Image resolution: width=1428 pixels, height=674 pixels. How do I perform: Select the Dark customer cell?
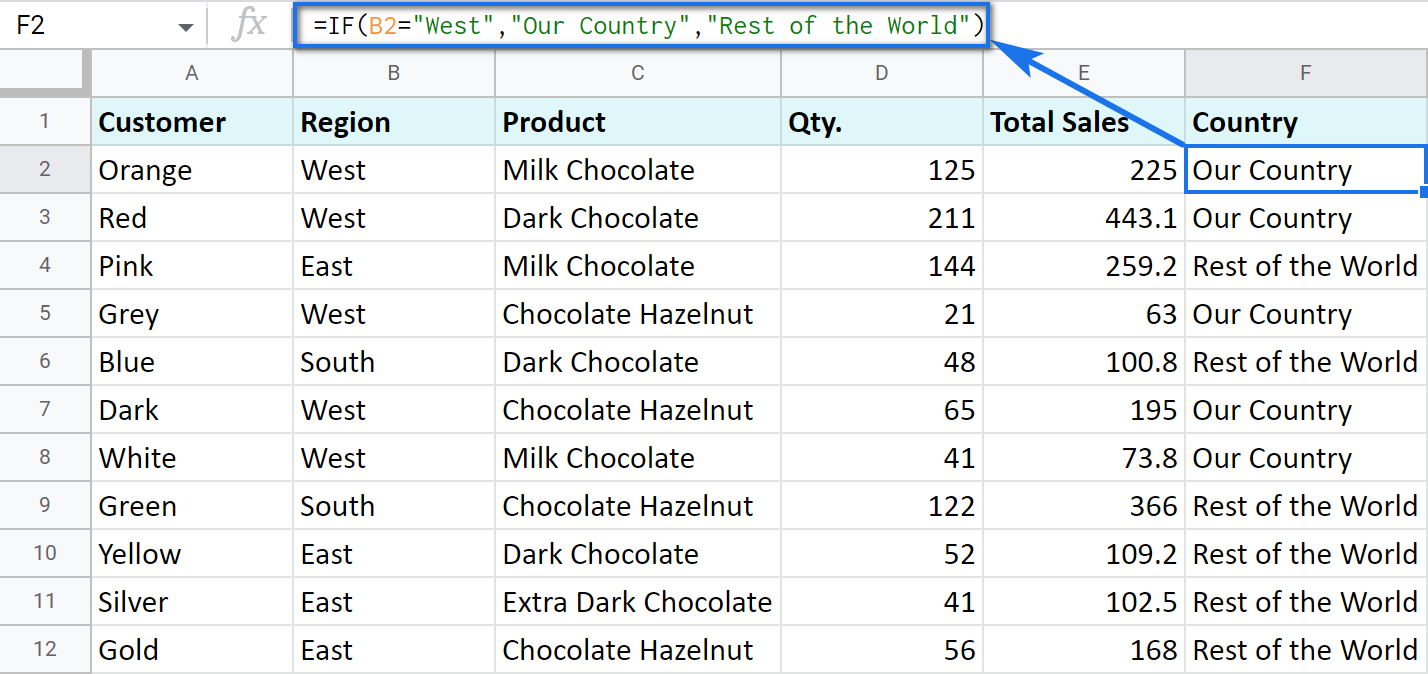pos(192,410)
